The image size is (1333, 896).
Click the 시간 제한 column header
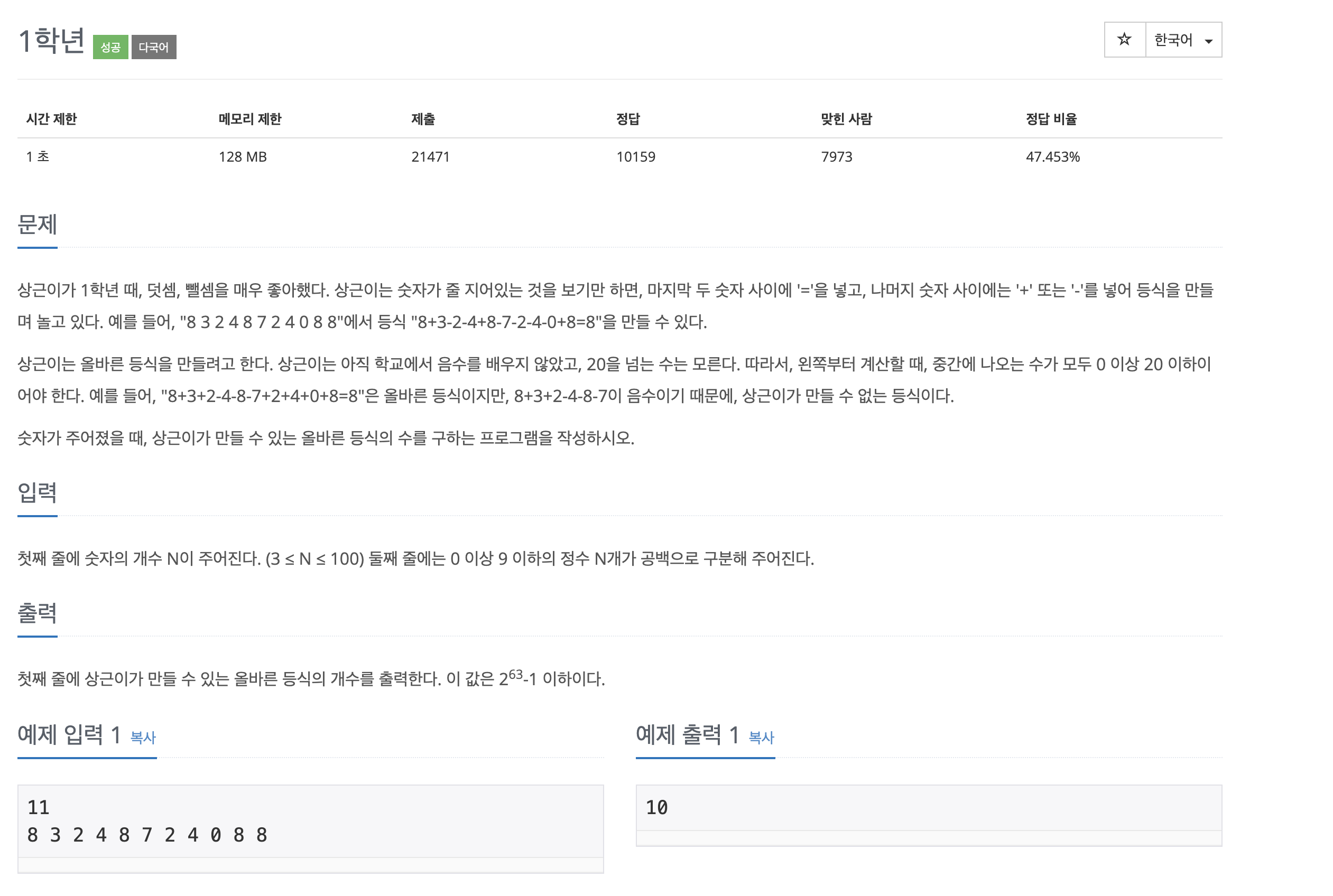[x=51, y=119]
